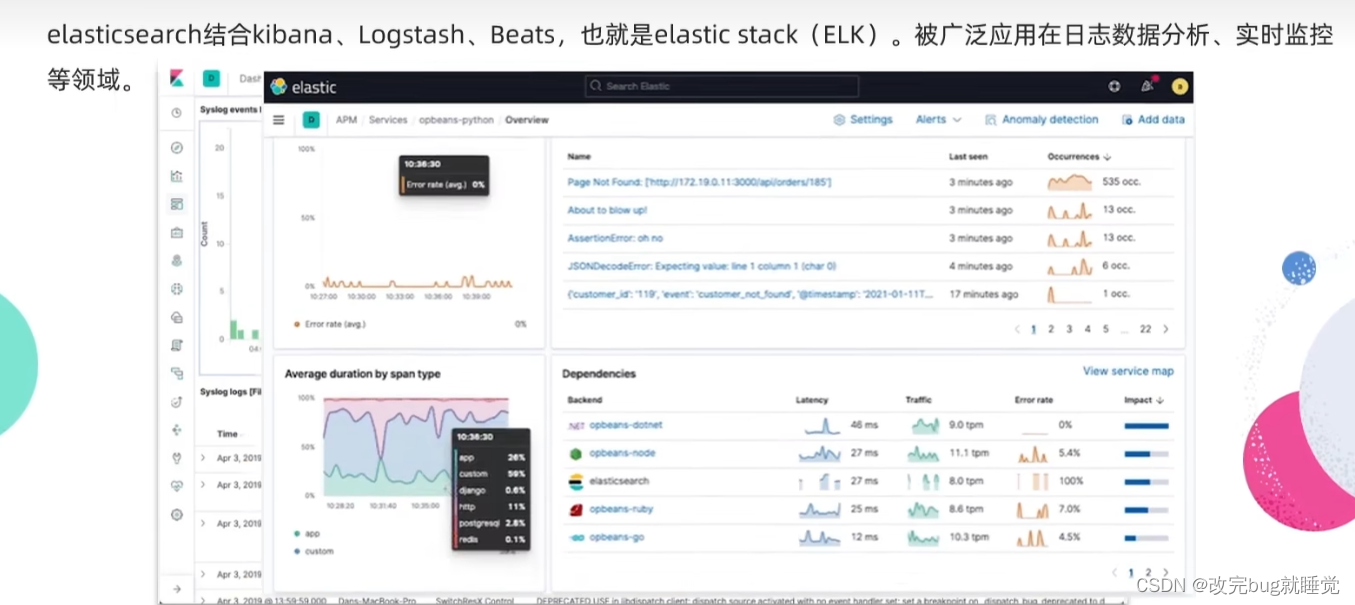This screenshot has height=605, width=1355.
Task: Sort by the Impact column arrow
Action: click(1159, 400)
